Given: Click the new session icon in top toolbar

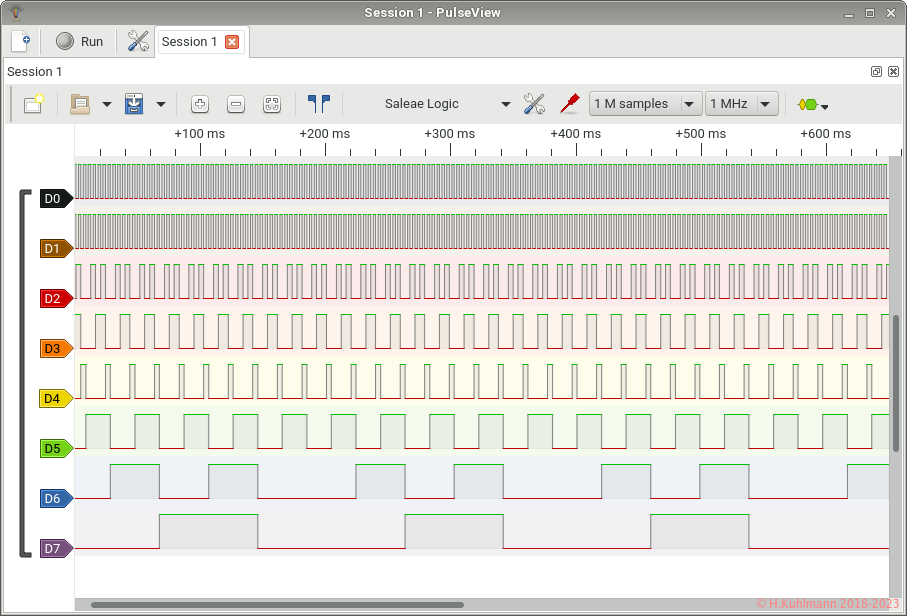Looking at the screenshot, I should tap(20, 41).
